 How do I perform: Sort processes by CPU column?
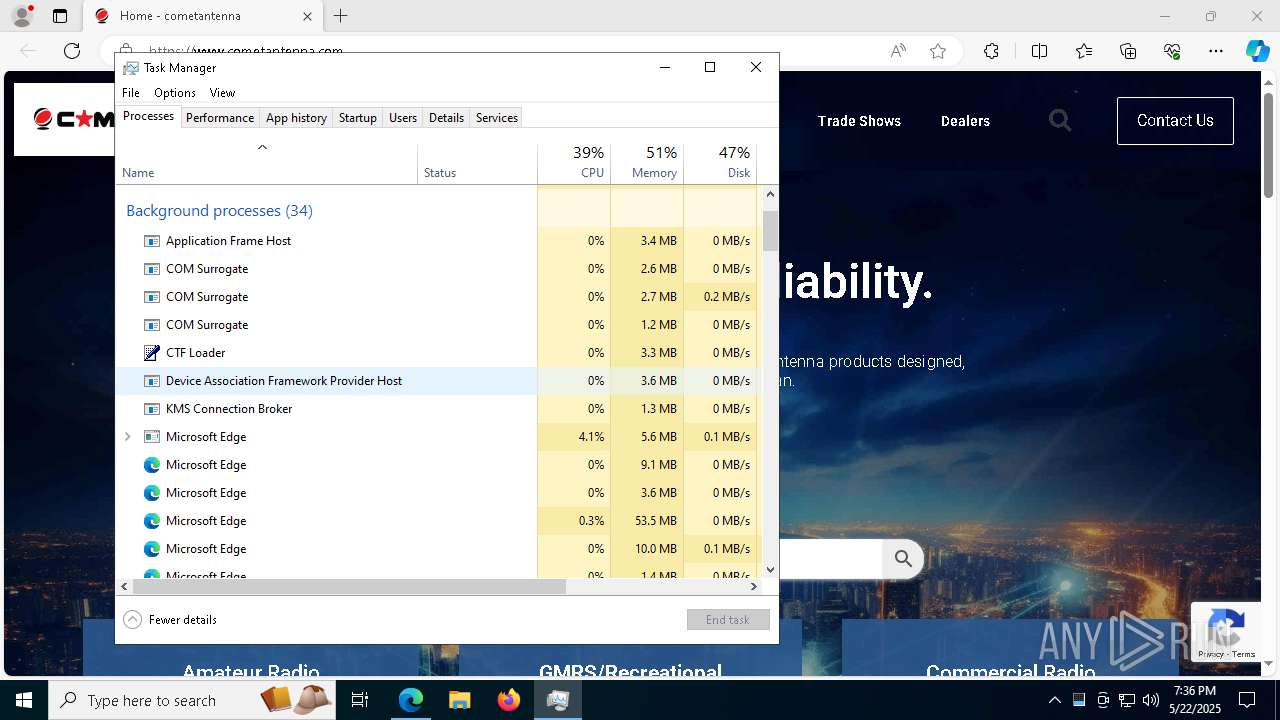point(574,163)
